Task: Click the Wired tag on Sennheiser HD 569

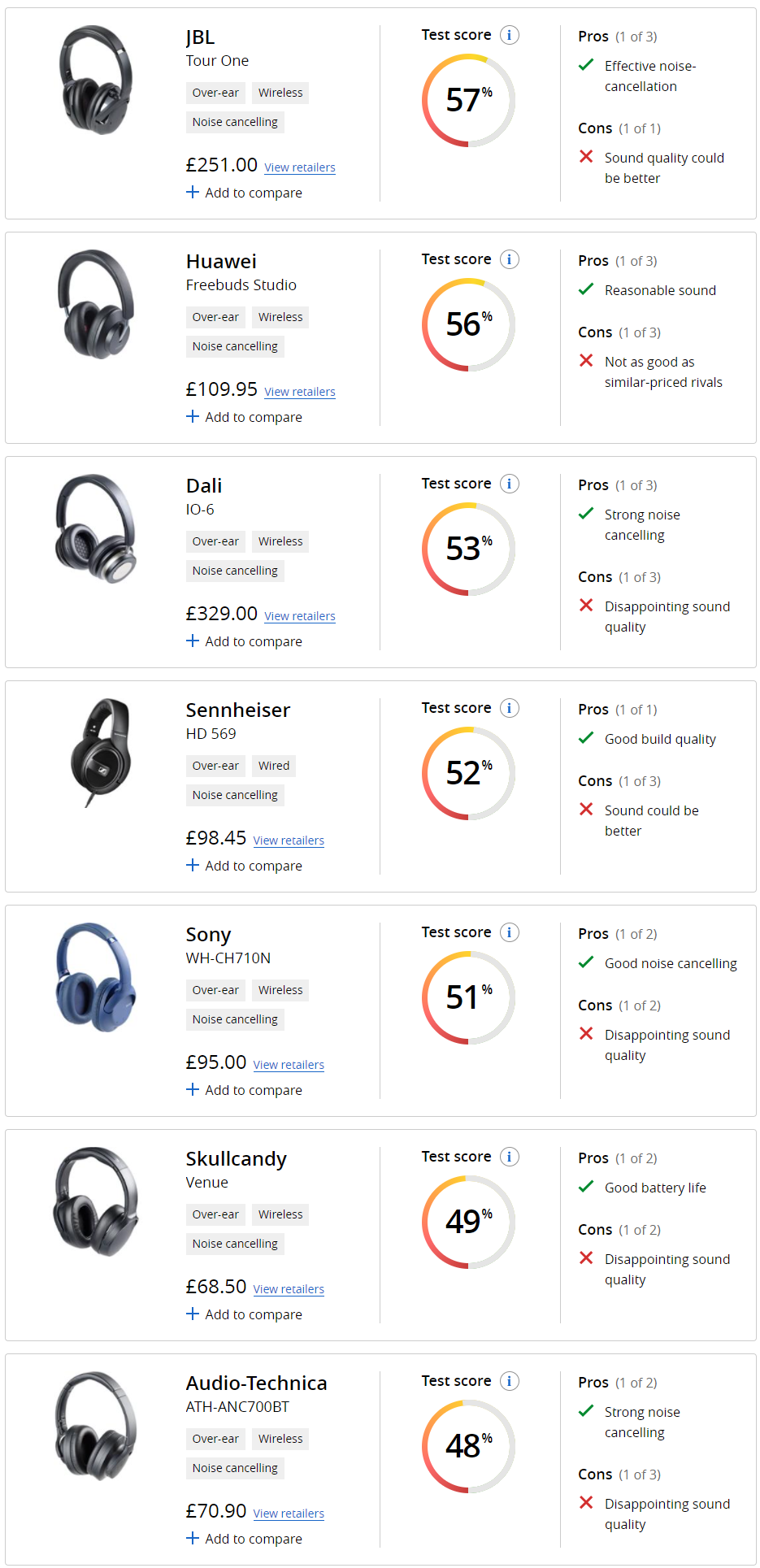Action: pos(274,766)
